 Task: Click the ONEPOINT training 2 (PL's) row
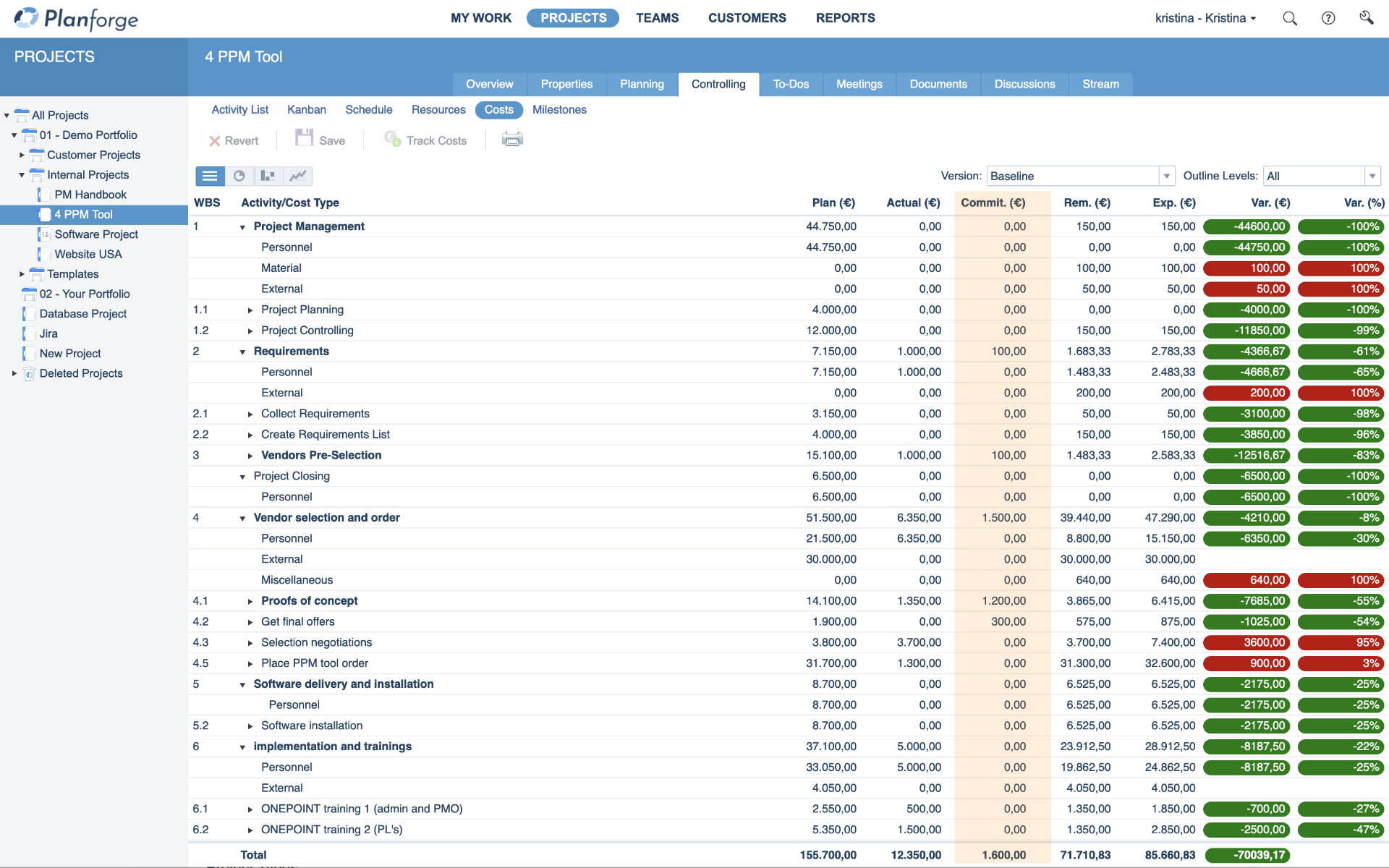(x=788, y=830)
